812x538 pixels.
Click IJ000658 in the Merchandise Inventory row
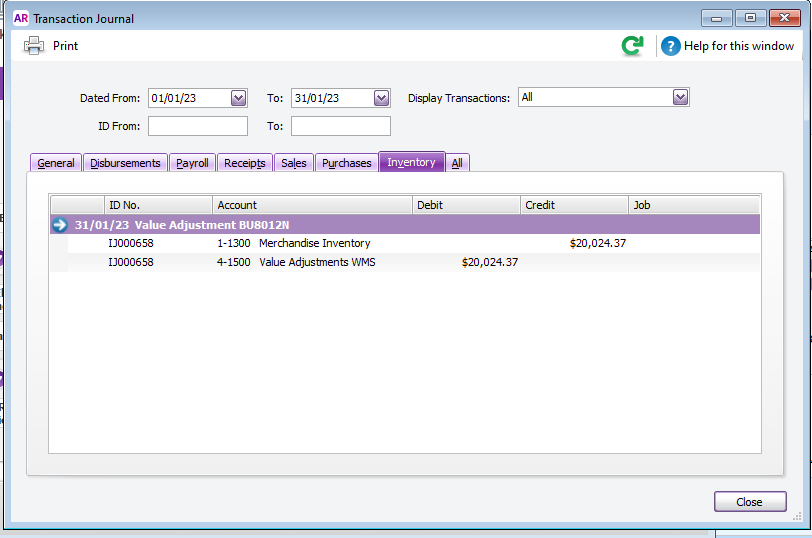coord(130,243)
